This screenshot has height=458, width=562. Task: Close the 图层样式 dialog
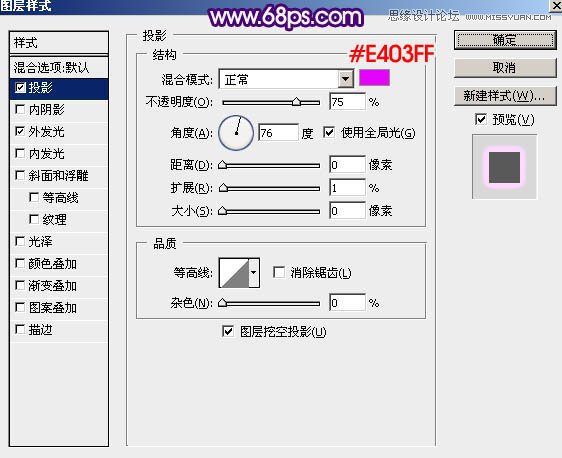[557, 5]
